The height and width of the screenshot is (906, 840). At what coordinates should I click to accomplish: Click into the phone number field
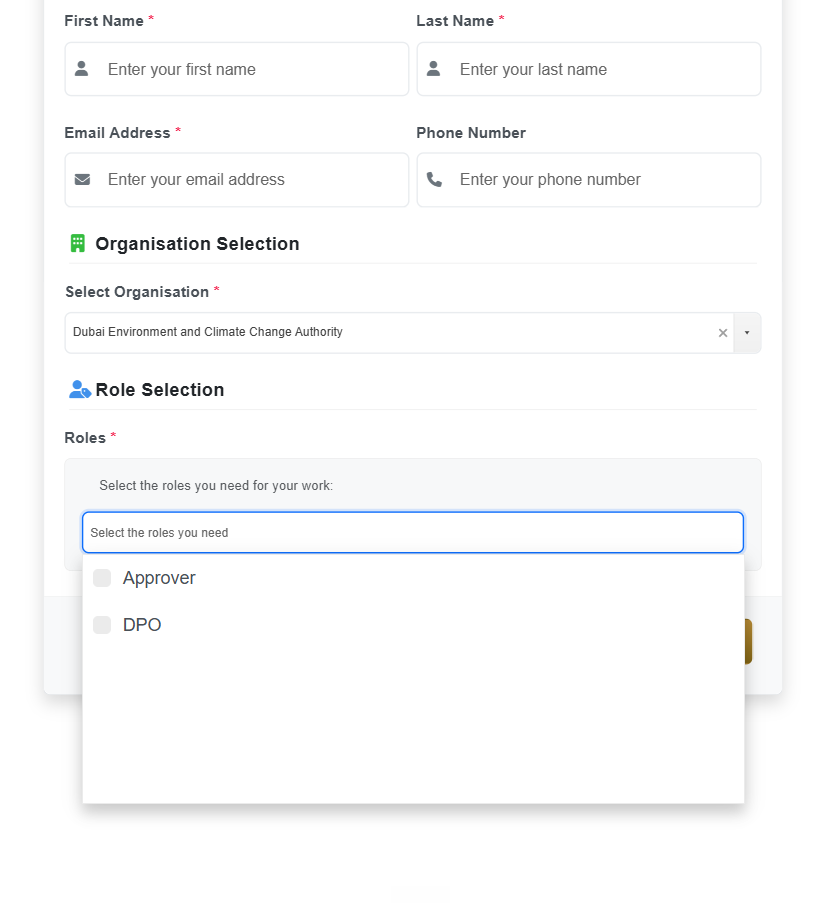tap(589, 180)
